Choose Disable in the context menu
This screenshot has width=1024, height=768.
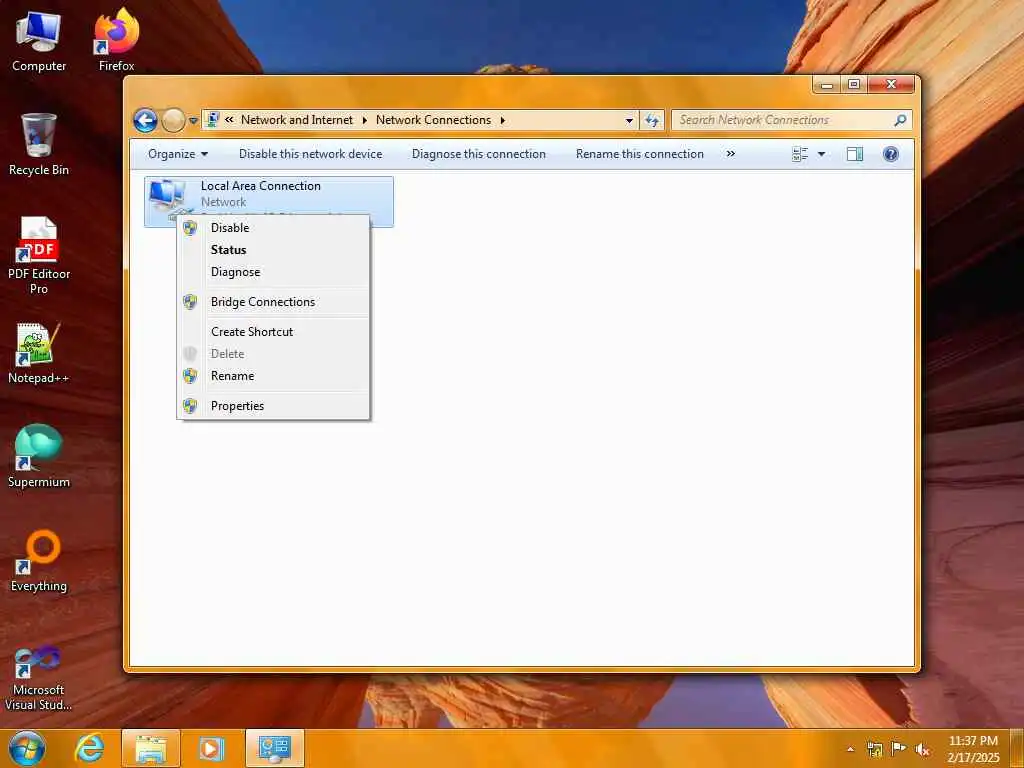pos(273,228)
